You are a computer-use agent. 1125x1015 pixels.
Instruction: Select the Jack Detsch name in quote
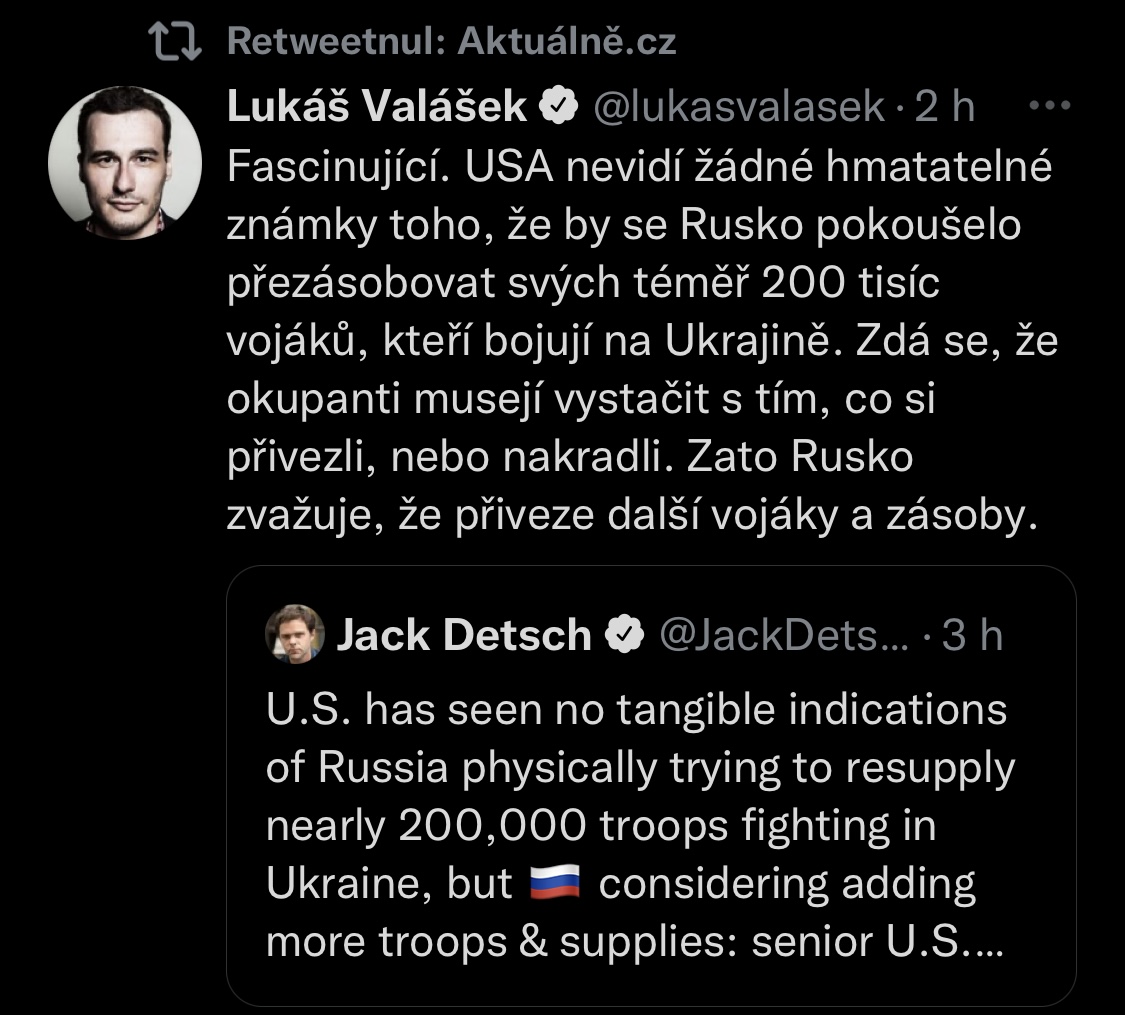pyautogui.click(x=464, y=635)
